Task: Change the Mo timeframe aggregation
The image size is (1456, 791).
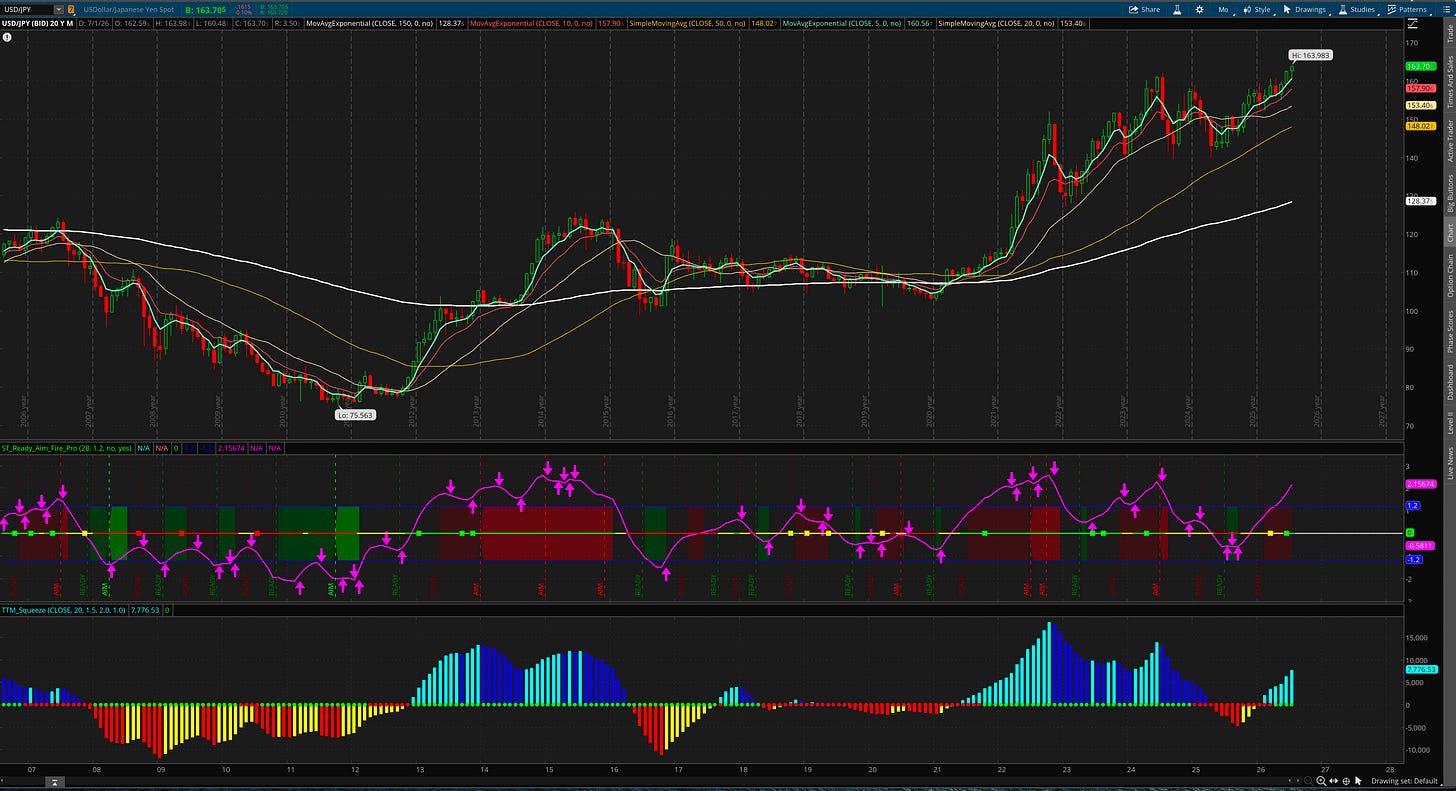Action: pos(1223,9)
